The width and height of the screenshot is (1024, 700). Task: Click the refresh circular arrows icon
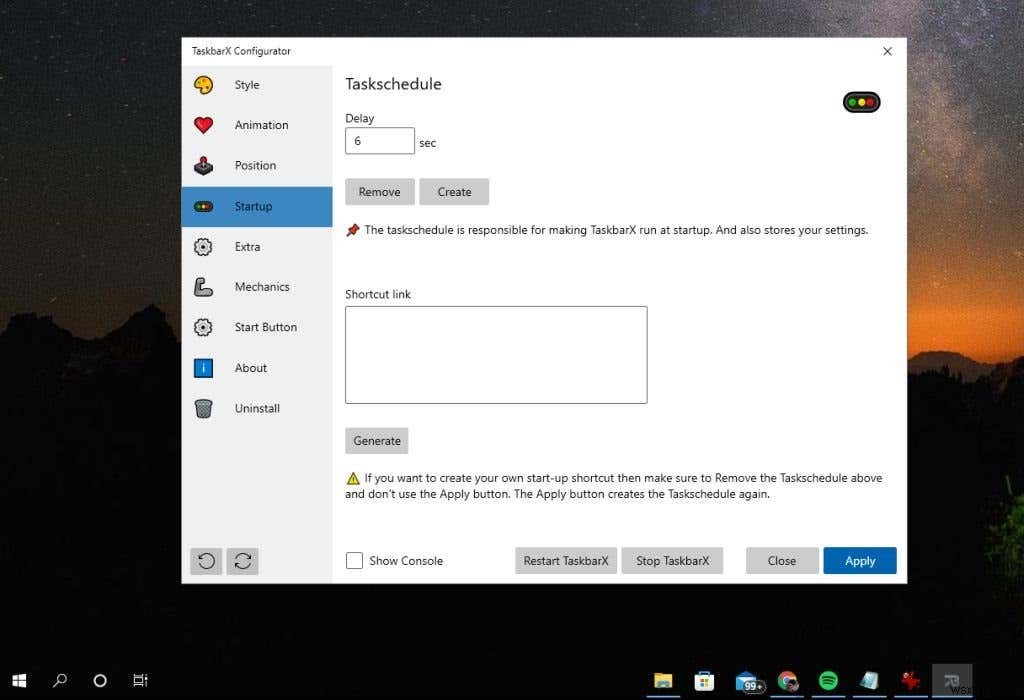pyautogui.click(x=243, y=561)
